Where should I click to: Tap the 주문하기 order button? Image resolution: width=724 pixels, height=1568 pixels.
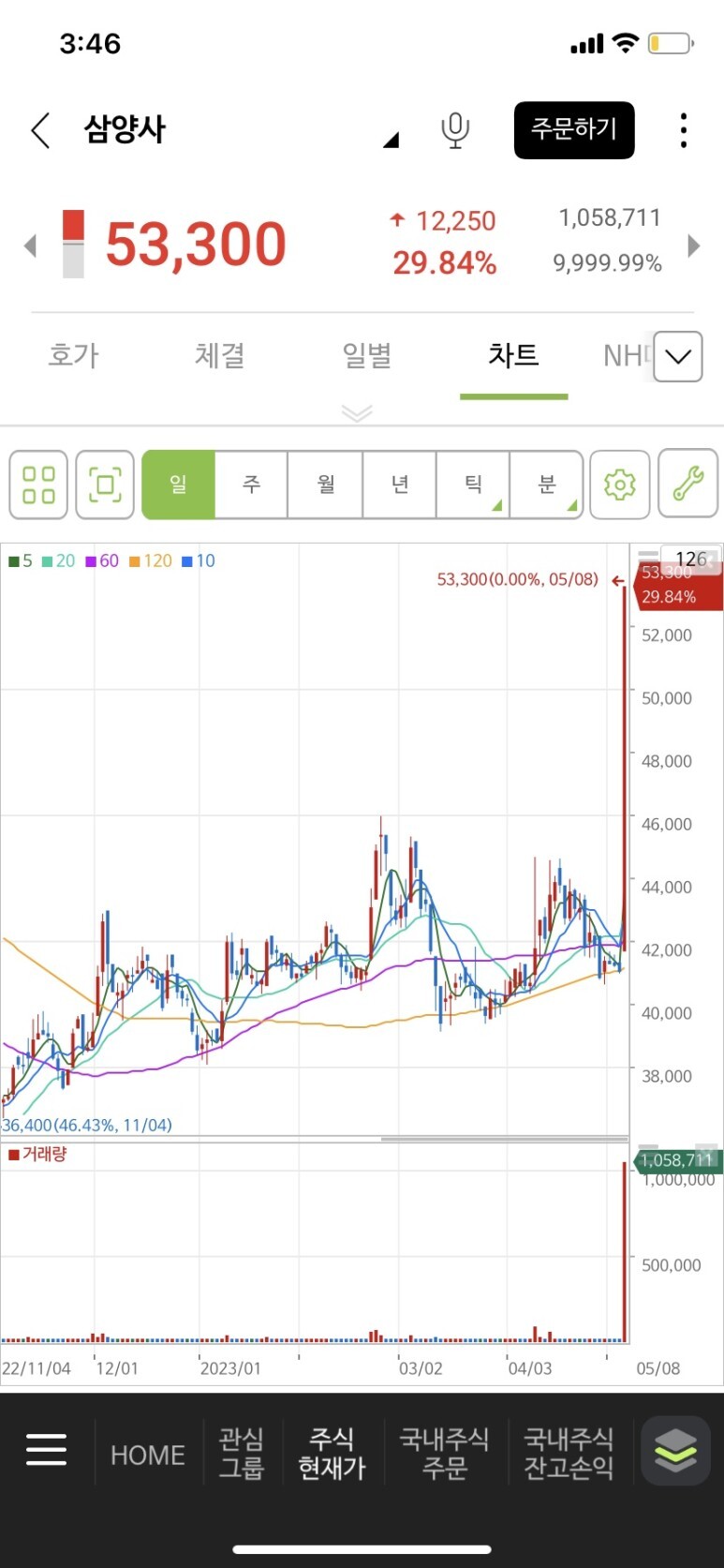pyautogui.click(x=574, y=129)
